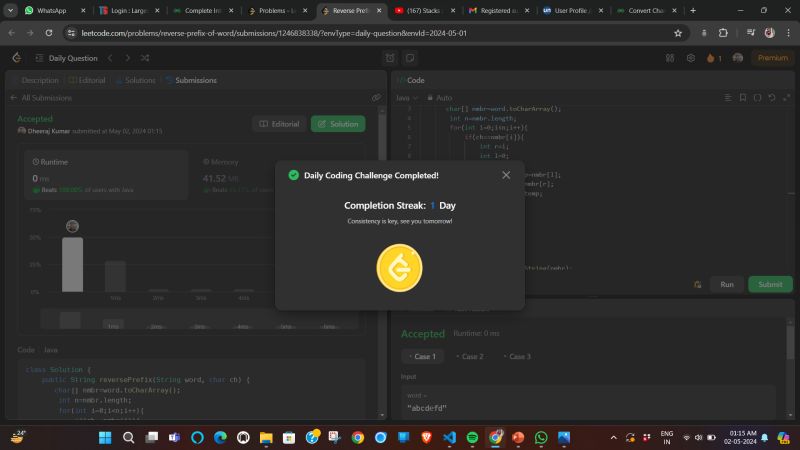
Task: Switch to the Problems browser tab
Action: click(278, 10)
